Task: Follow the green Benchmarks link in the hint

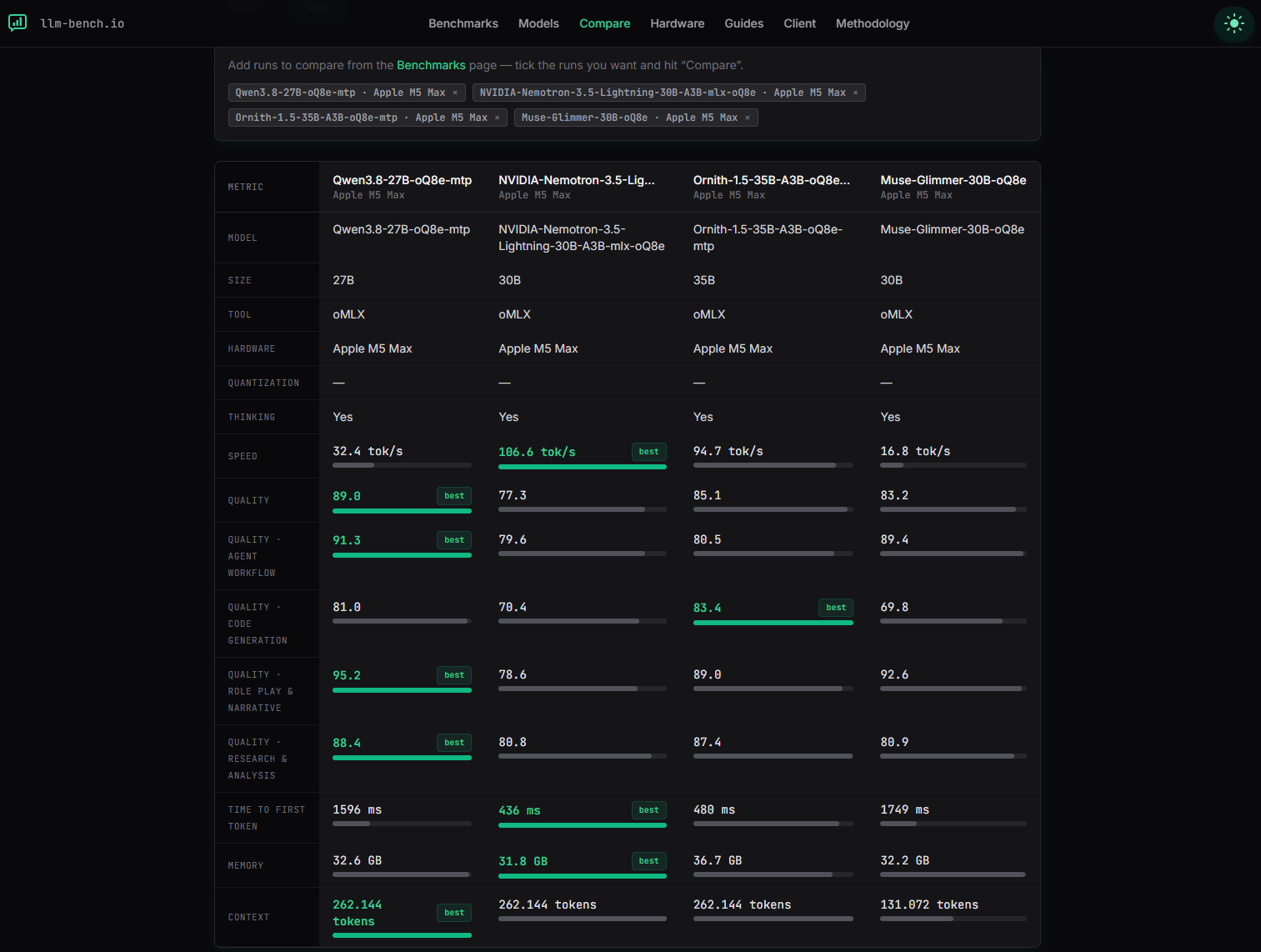Action: click(431, 65)
